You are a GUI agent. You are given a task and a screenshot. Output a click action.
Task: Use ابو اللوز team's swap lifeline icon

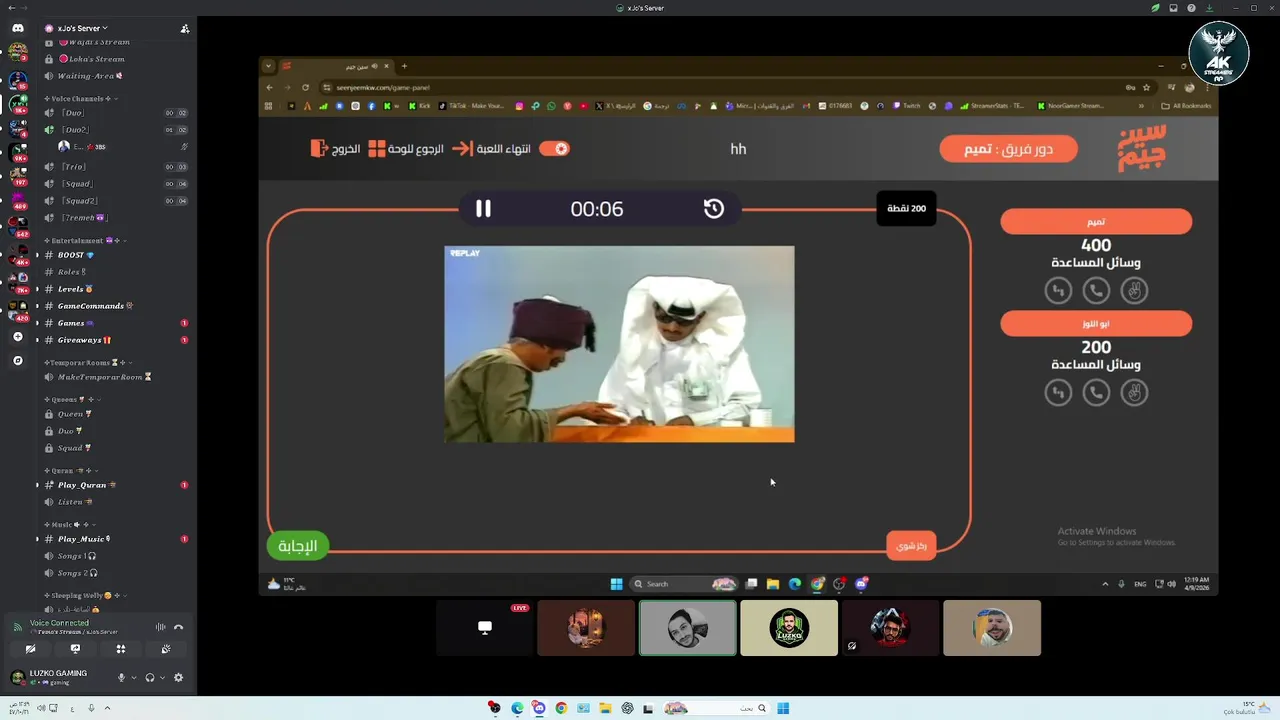click(1058, 392)
